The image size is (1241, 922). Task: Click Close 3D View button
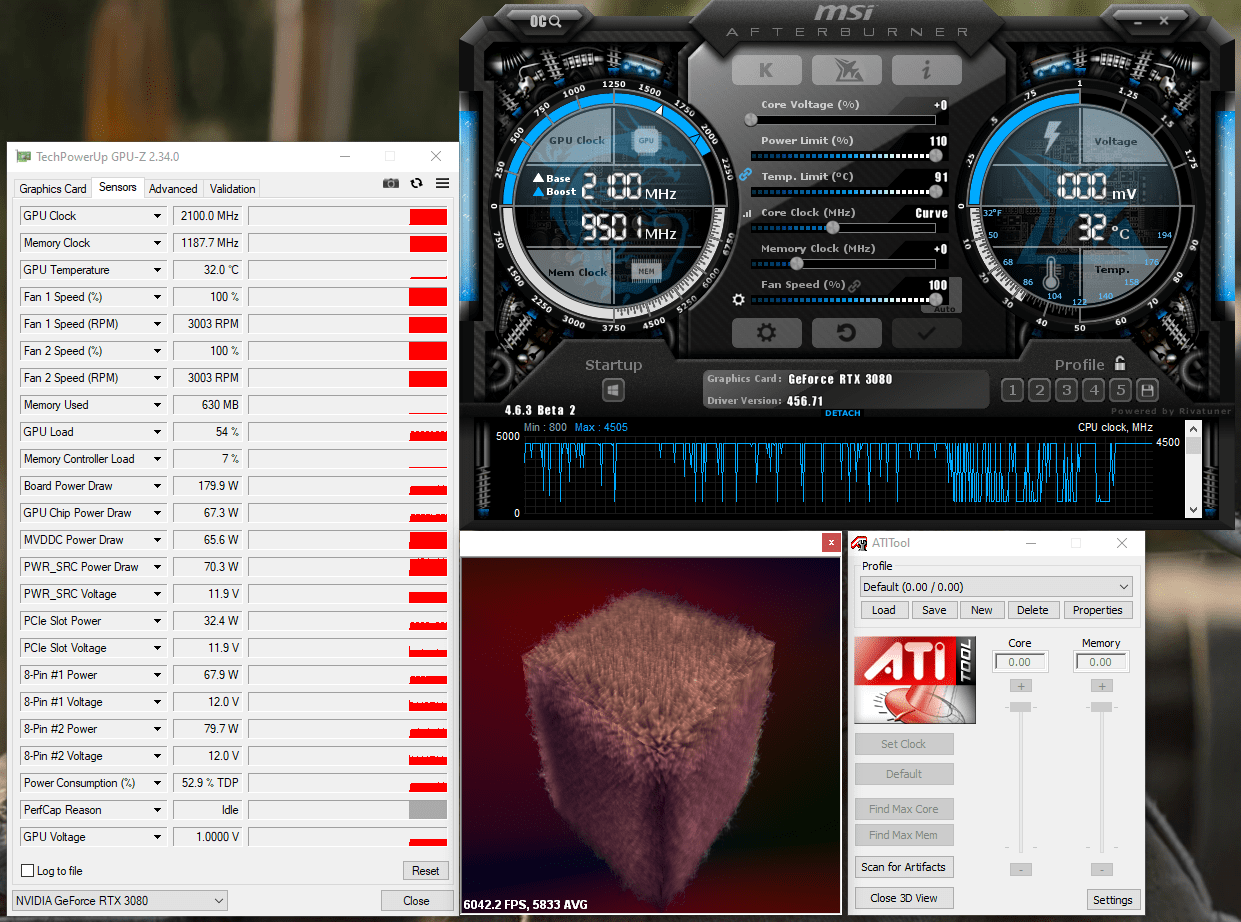903,898
